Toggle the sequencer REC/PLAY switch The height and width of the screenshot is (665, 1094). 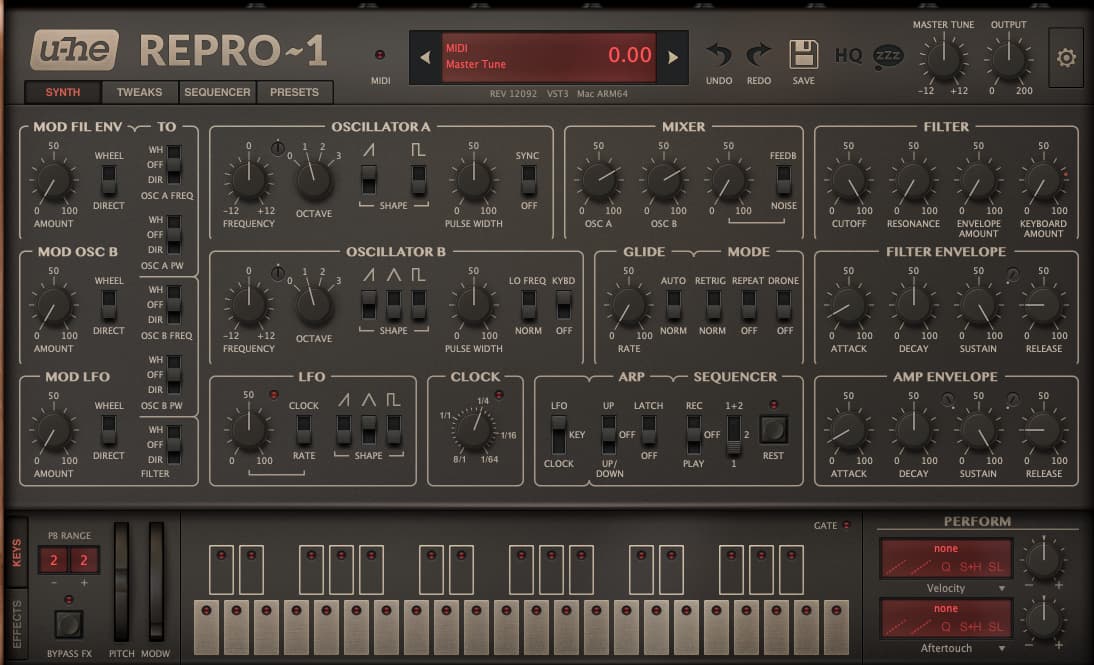(693, 434)
